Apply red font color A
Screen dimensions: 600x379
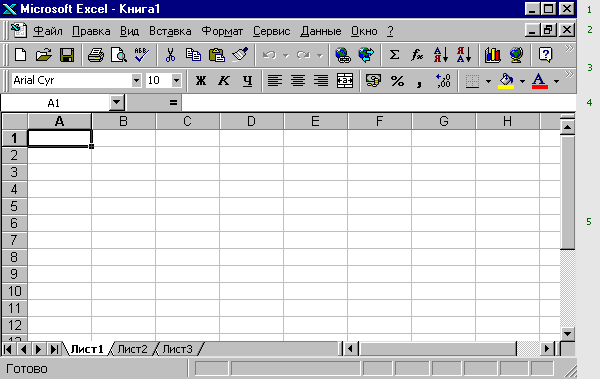(540, 81)
